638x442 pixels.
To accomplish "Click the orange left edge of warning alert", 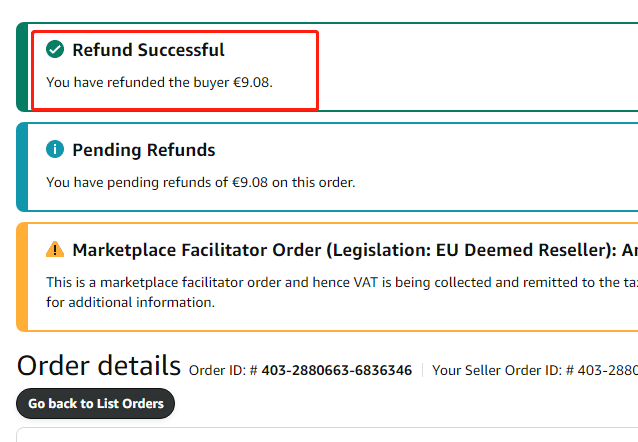I will tap(21, 276).
